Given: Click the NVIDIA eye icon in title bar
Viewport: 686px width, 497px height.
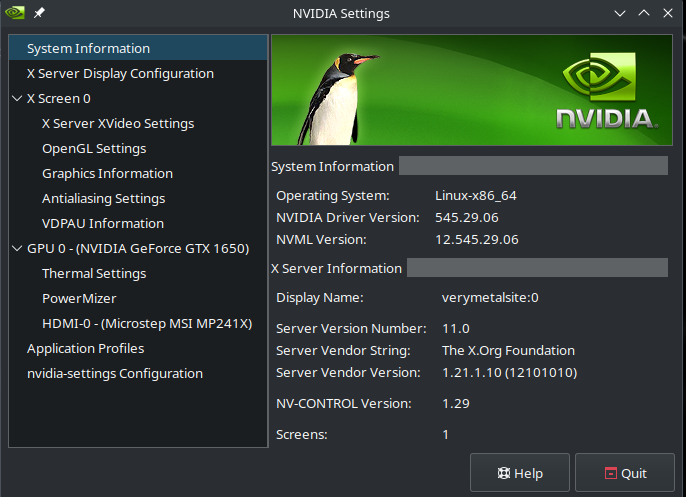Looking at the screenshot, I should click(14, 13).
